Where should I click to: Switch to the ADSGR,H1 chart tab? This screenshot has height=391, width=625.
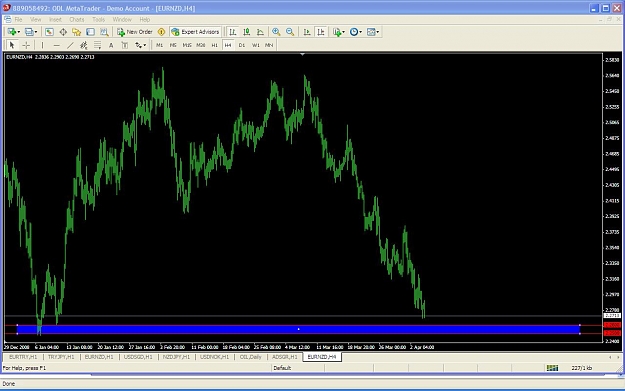point(285,357)
